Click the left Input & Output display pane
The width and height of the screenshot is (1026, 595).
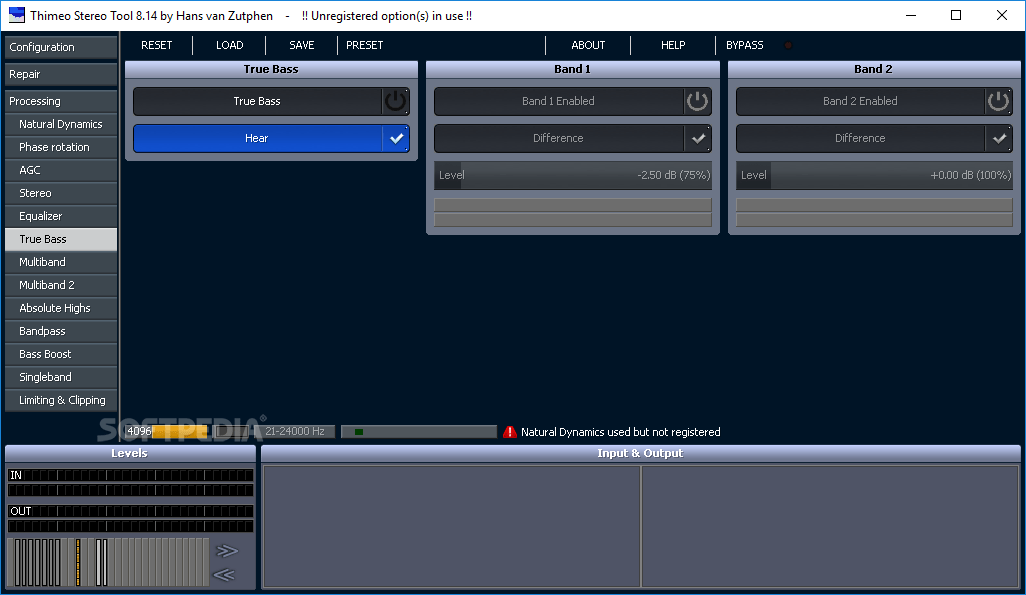[x=451, y=526]
